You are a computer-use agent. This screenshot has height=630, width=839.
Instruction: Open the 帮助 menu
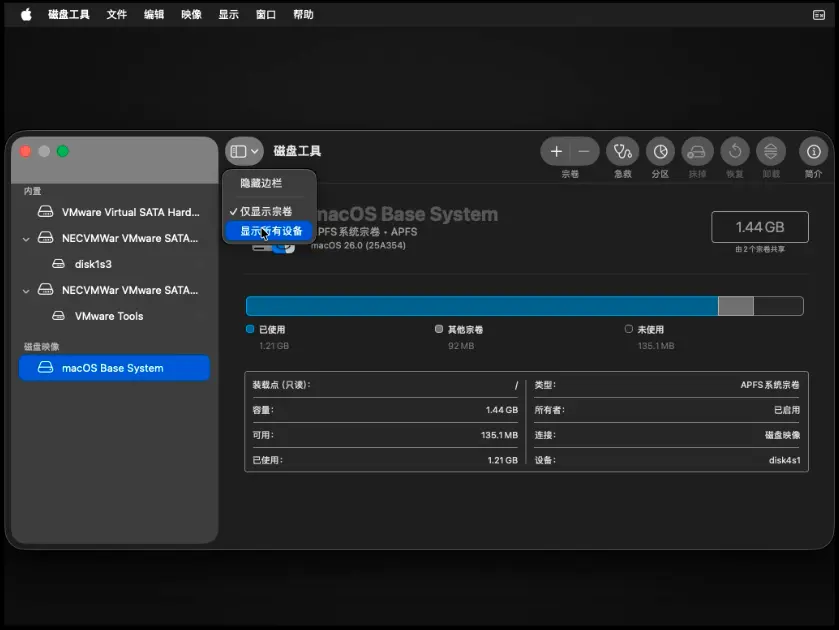303,14
